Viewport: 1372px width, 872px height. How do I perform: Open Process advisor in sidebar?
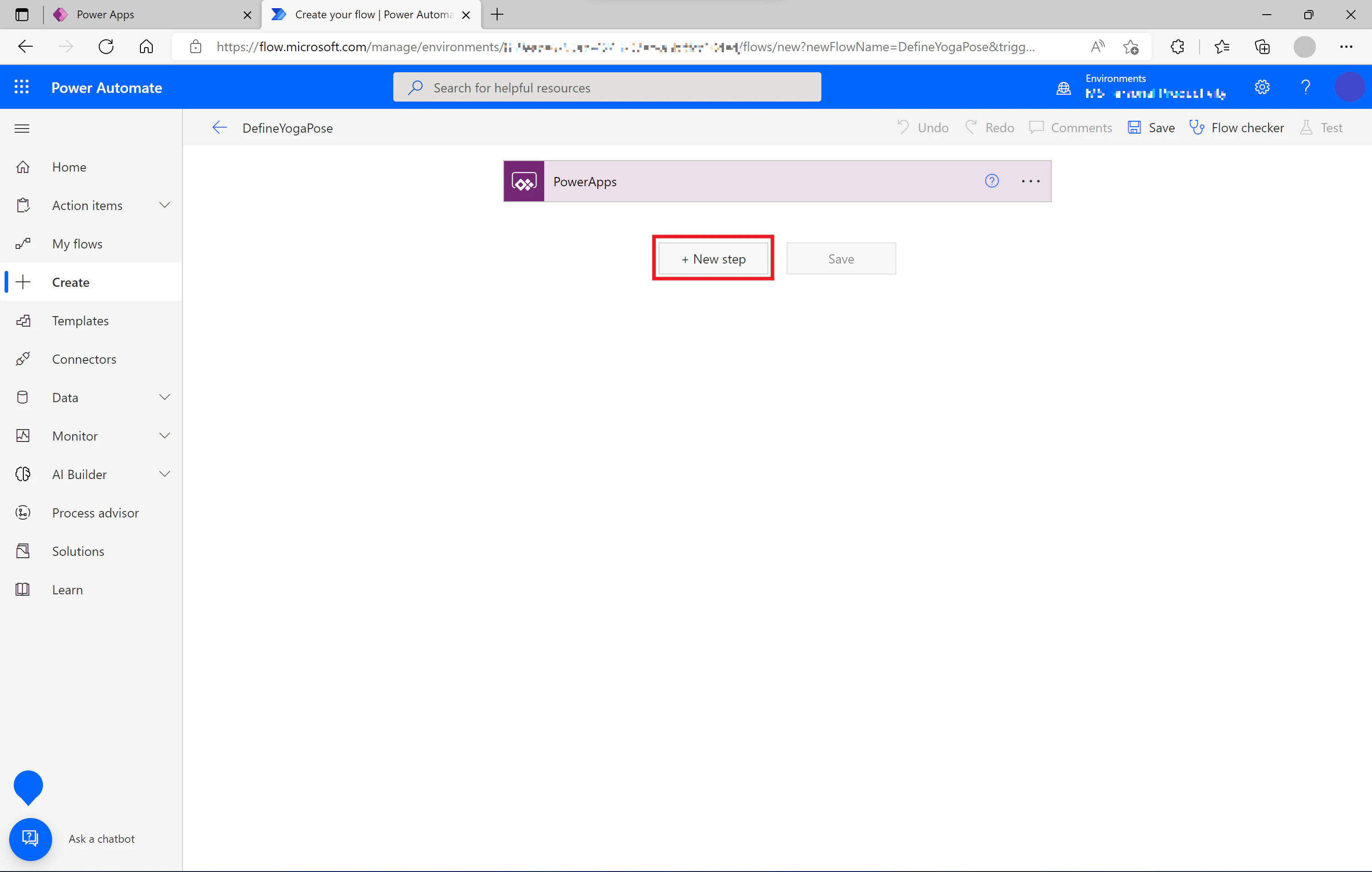pos(91,512)
